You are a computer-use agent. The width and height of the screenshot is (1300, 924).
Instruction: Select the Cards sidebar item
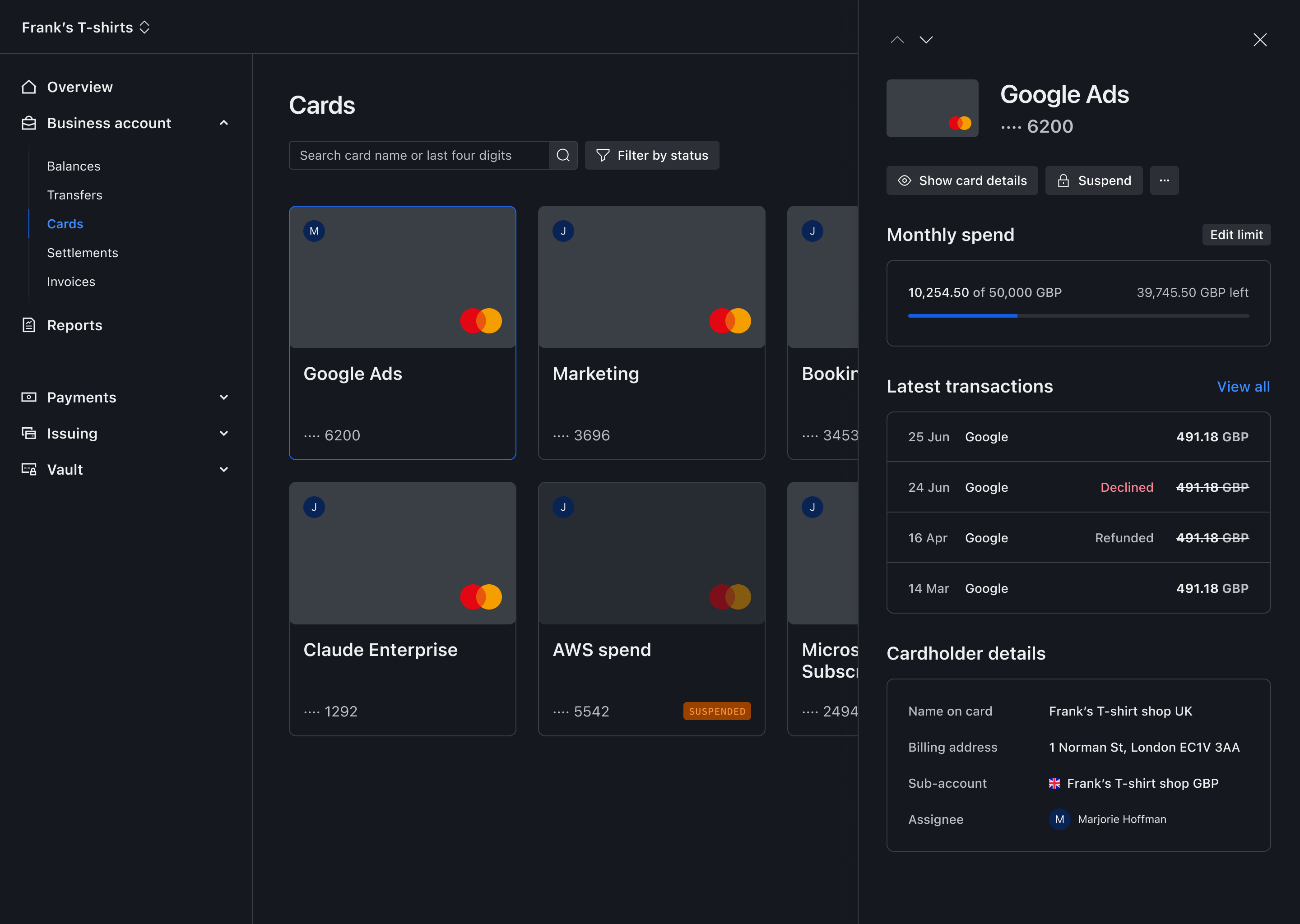pyautogui.click(x=65, y=224)
